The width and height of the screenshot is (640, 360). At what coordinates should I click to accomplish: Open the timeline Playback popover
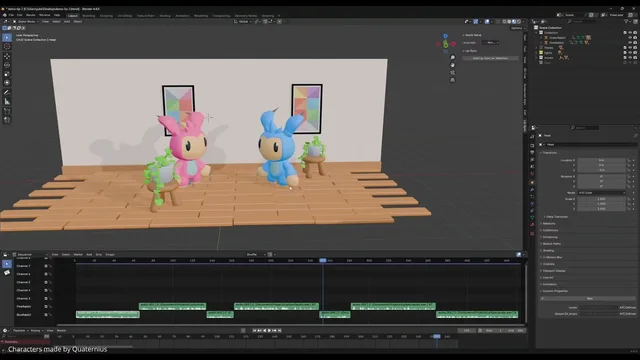pyautogui.click(x=20, y=331)
